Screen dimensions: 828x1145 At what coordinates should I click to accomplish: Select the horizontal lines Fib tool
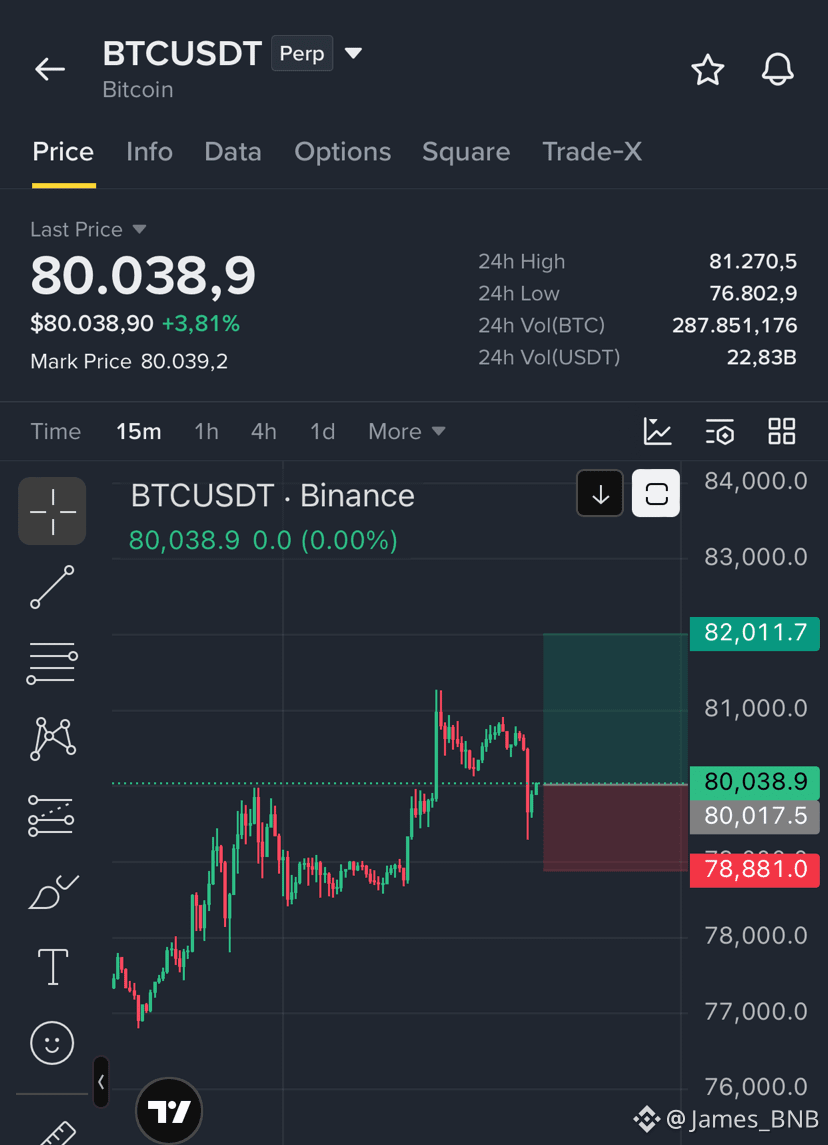(x=53, y=663)
